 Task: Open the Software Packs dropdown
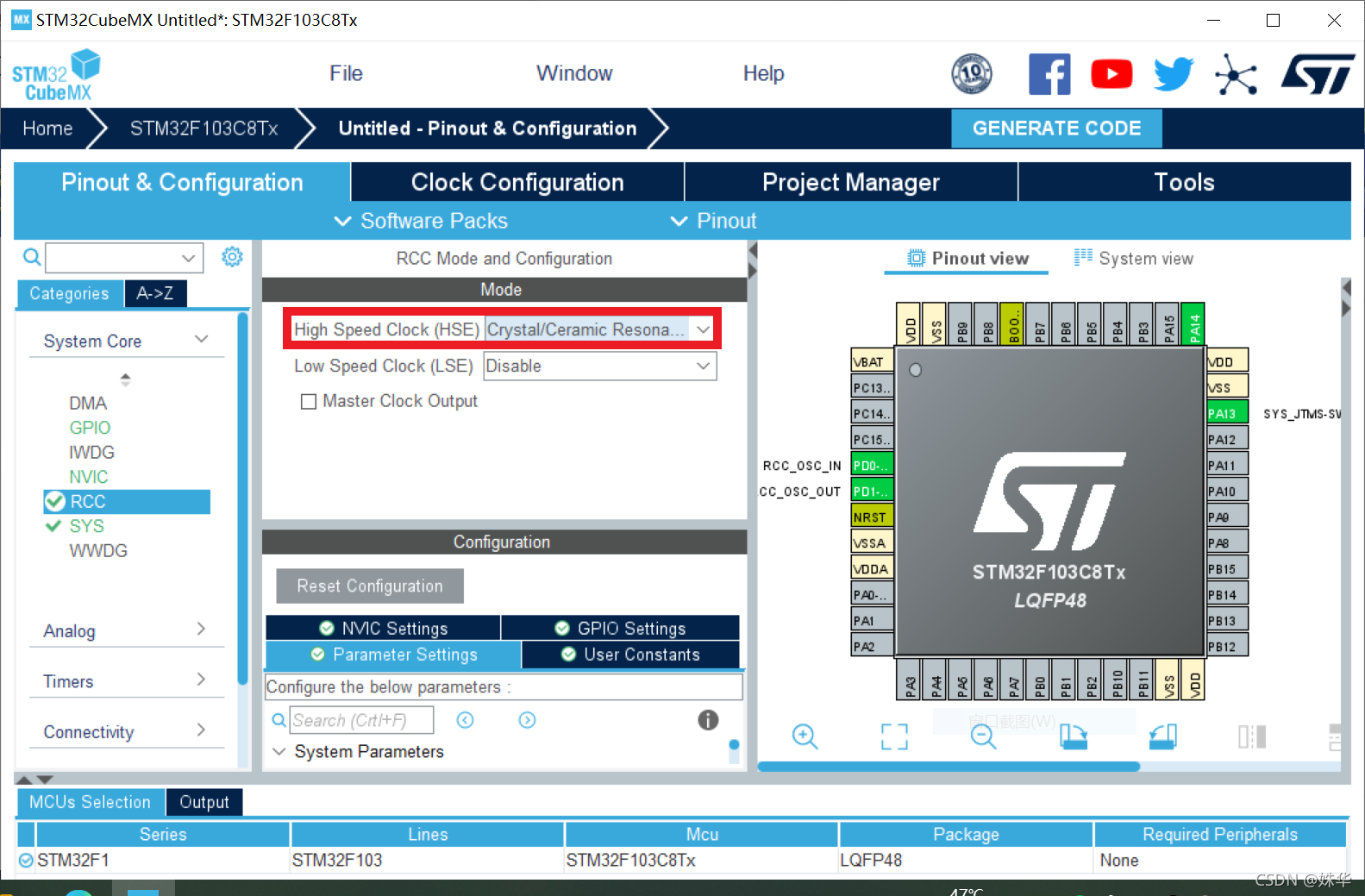421,221
